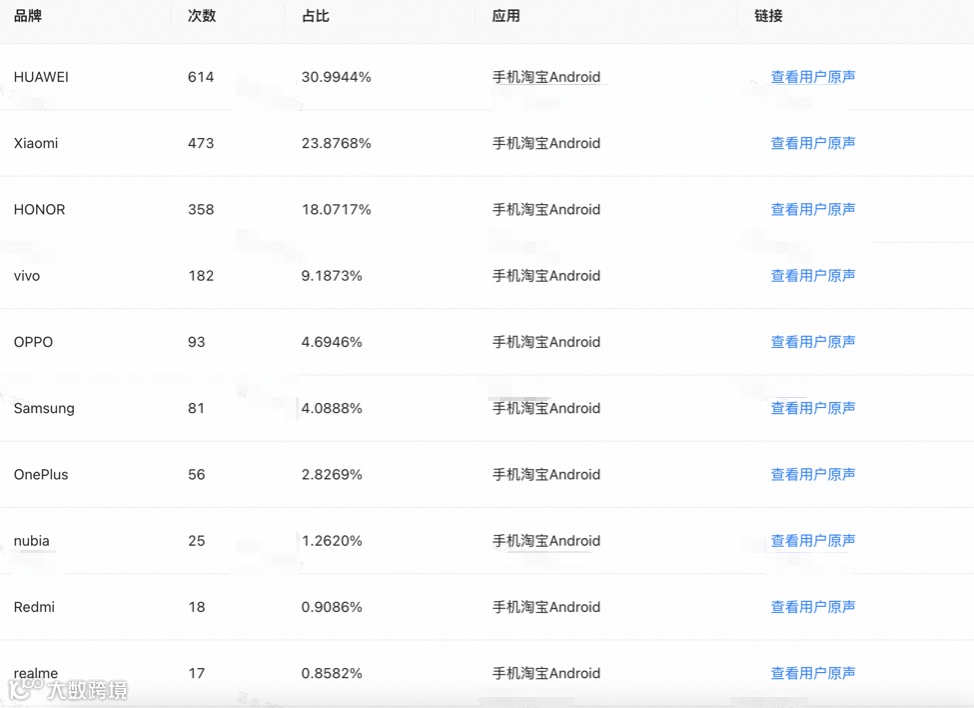The height and width of the screenshot is (708, 974).
Task: Click the 品牌 column header
Action: 28,16
